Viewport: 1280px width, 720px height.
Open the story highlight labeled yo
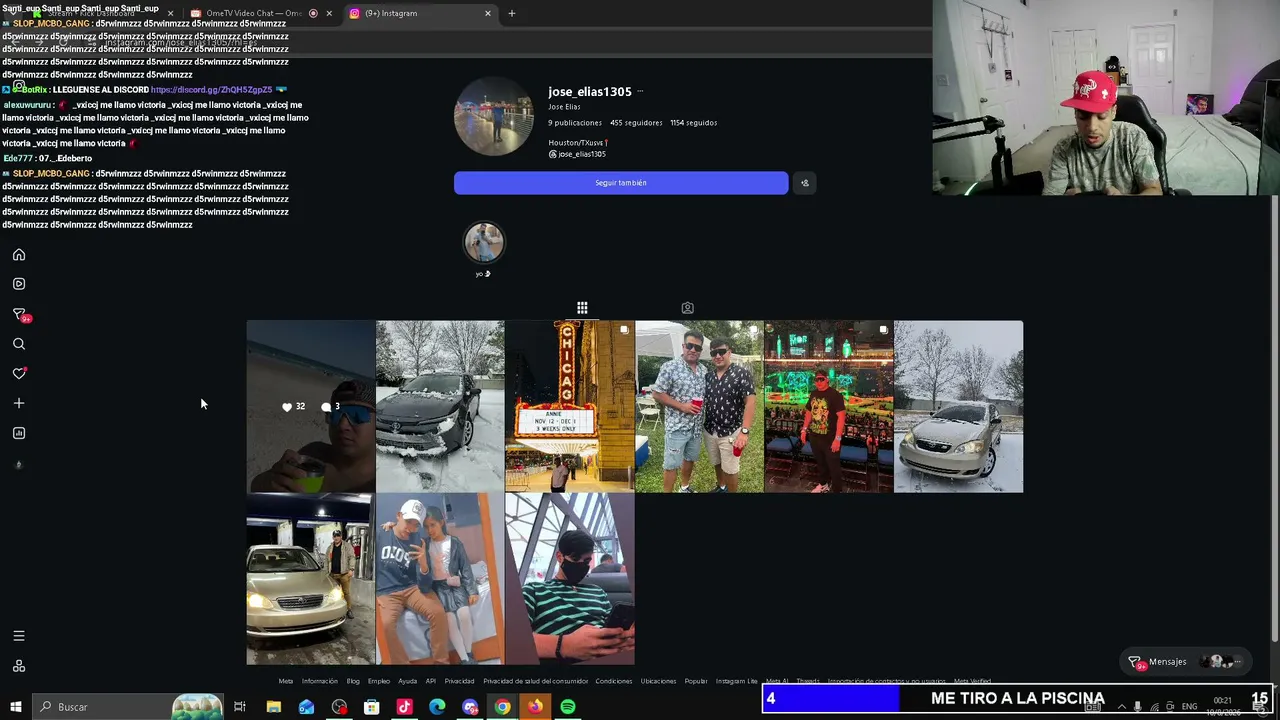484,242
